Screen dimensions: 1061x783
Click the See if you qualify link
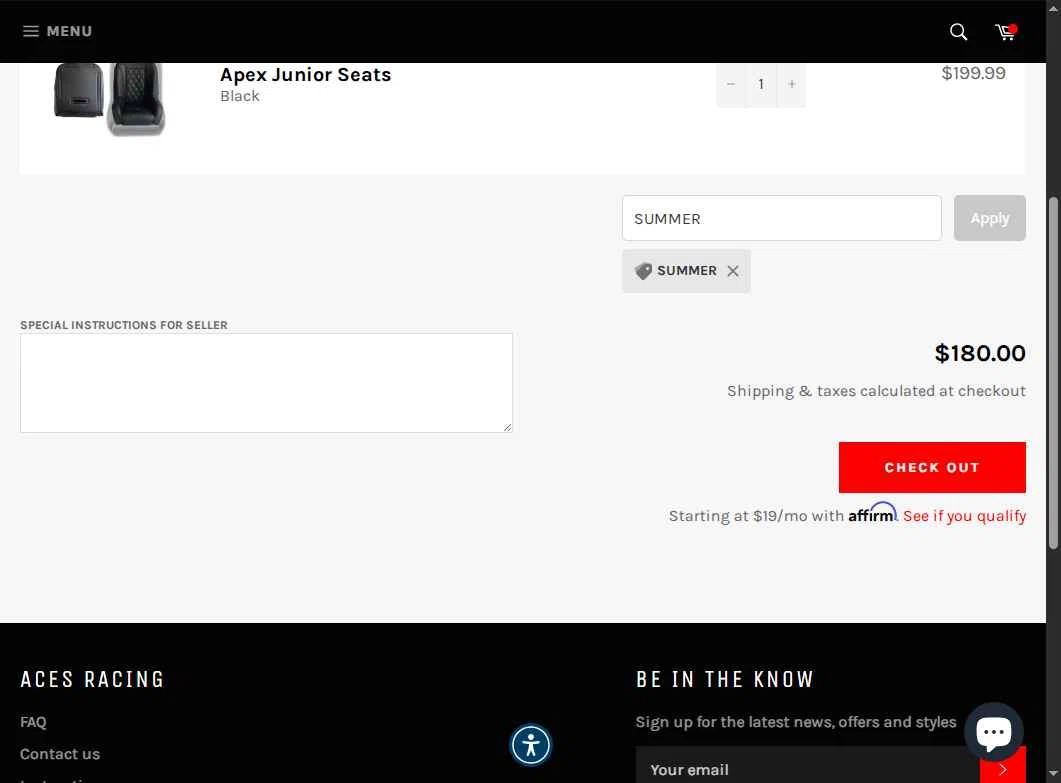point(964,516)
